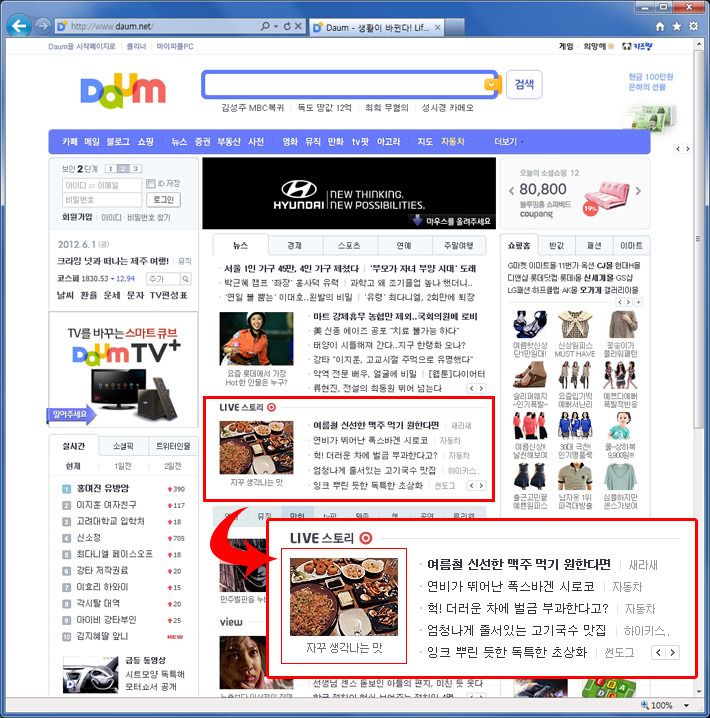Click the 로그인 button

point(163,200)
